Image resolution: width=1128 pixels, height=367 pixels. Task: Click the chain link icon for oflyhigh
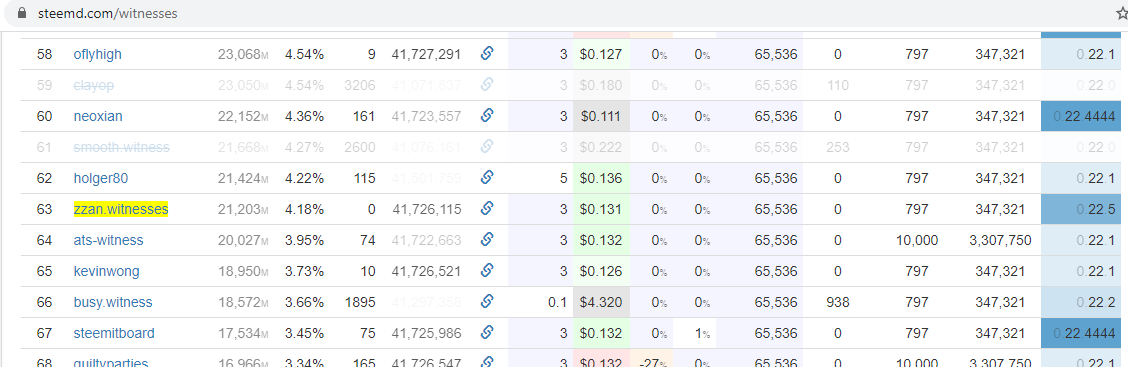pos(486,53)
